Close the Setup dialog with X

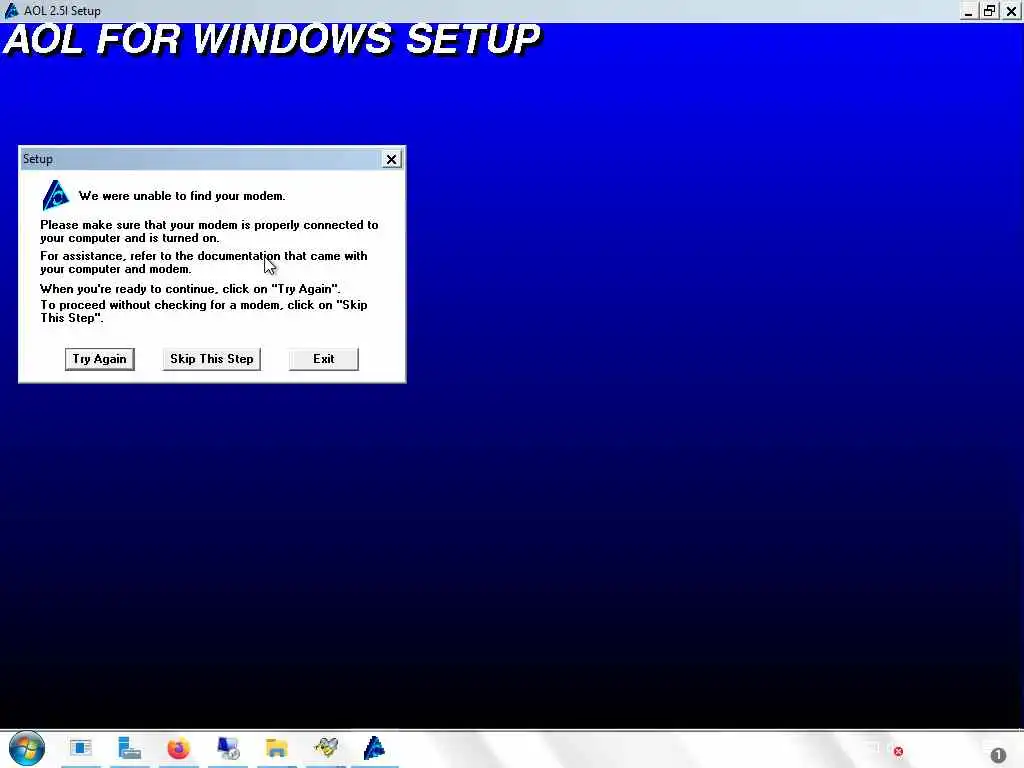point(391,159)
